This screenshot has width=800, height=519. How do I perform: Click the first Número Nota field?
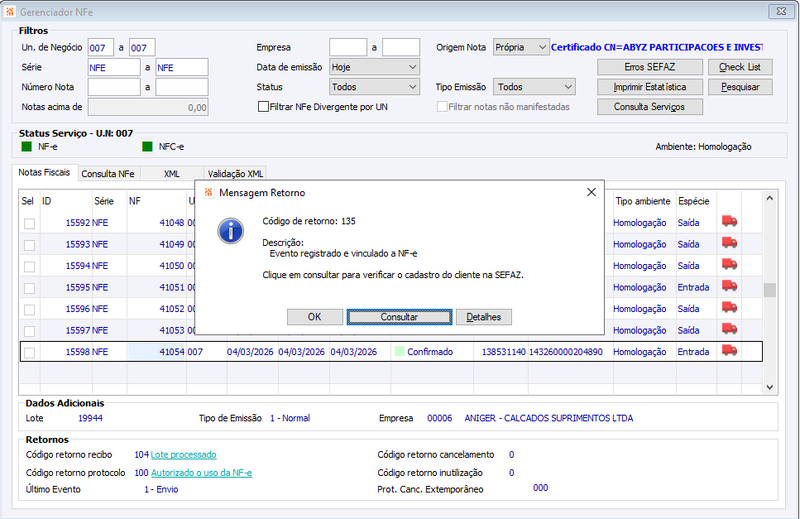click(114, 87)
